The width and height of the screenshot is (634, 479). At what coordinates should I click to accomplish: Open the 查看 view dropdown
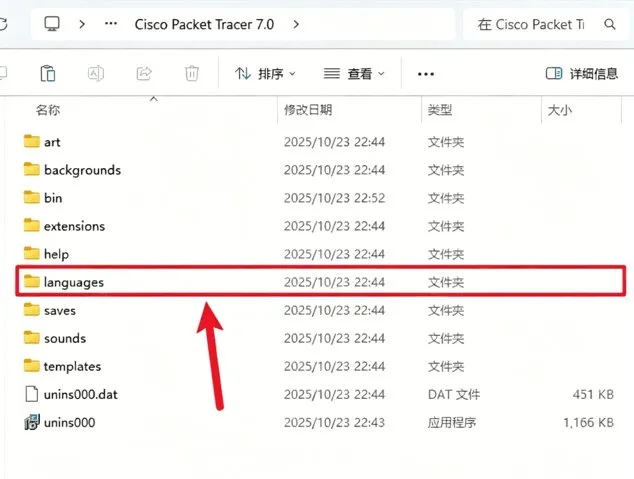click(354, 74)
